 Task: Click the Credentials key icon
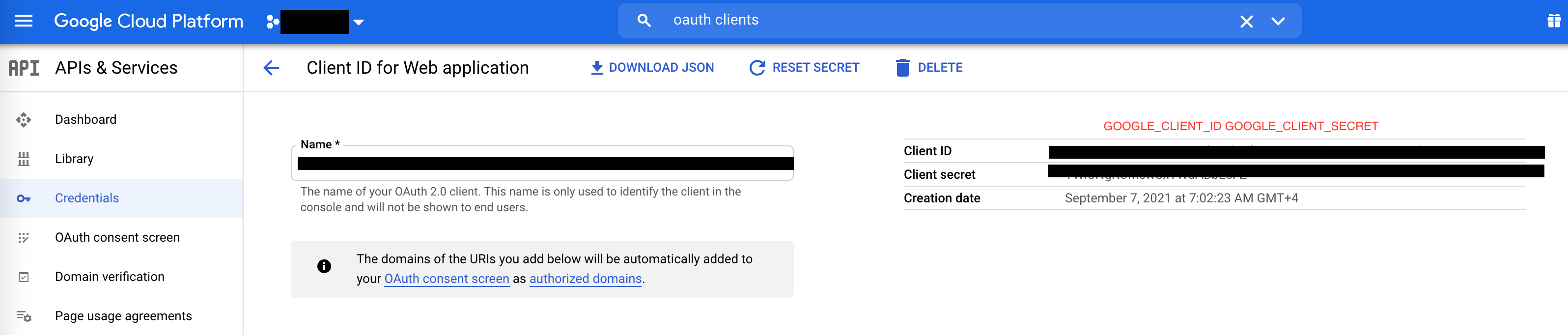pos(24,198)
